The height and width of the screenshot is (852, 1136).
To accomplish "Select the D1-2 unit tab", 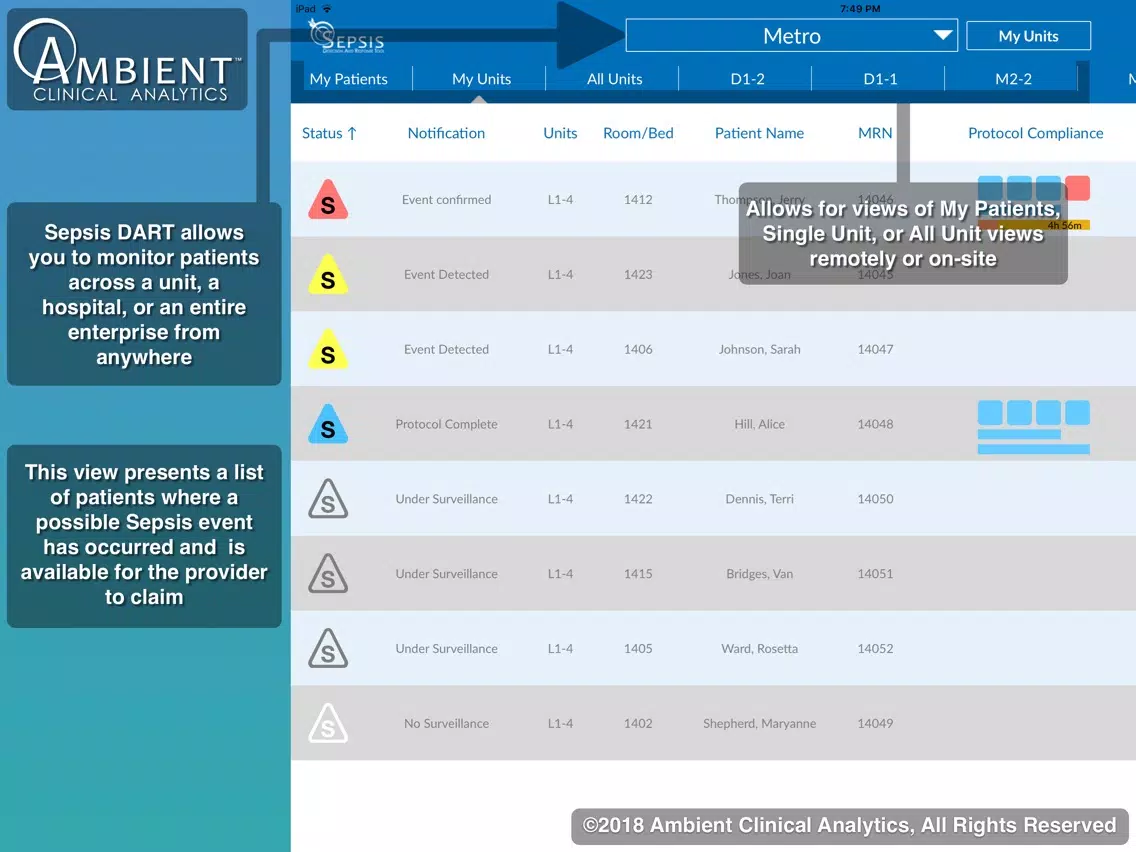I will pyautogui.click(x=747, y=79).
